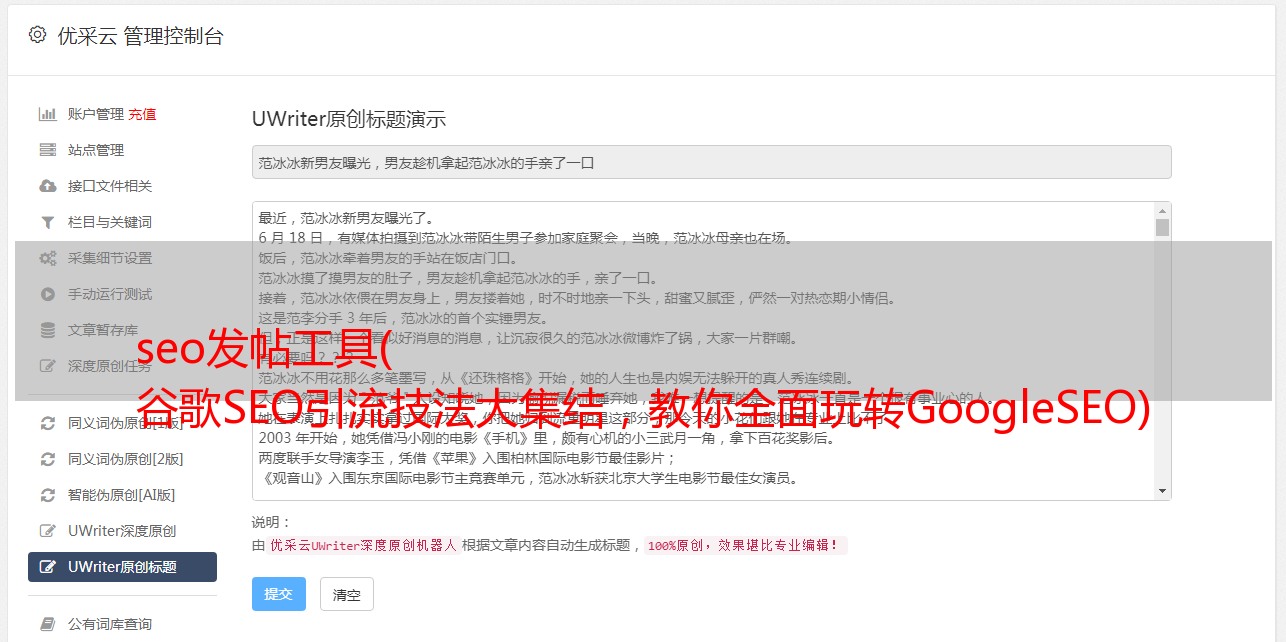Click the refresh icon for 智能伪原创[AI版]
Screen dimensions: 1286x642
click(47, 495)
